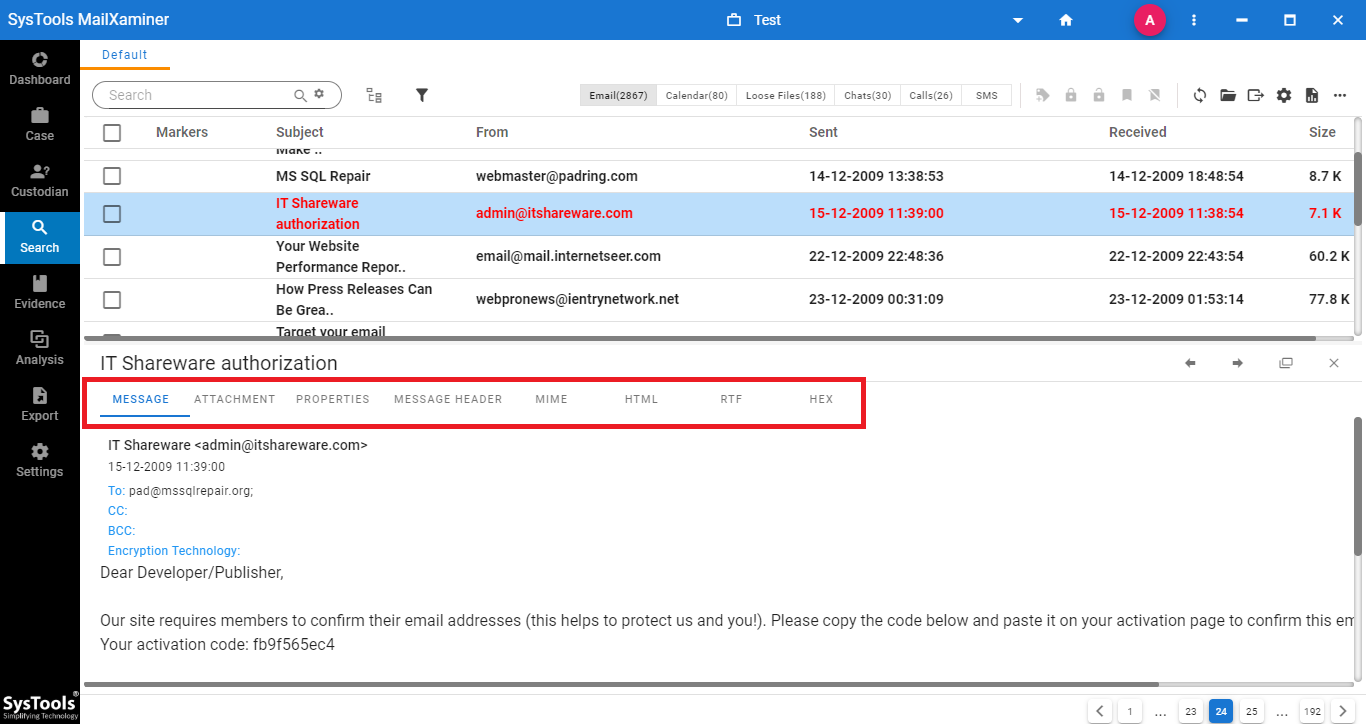1366x724 pixels.
Task: Switch to the Default tab
Action: point(125,55)
